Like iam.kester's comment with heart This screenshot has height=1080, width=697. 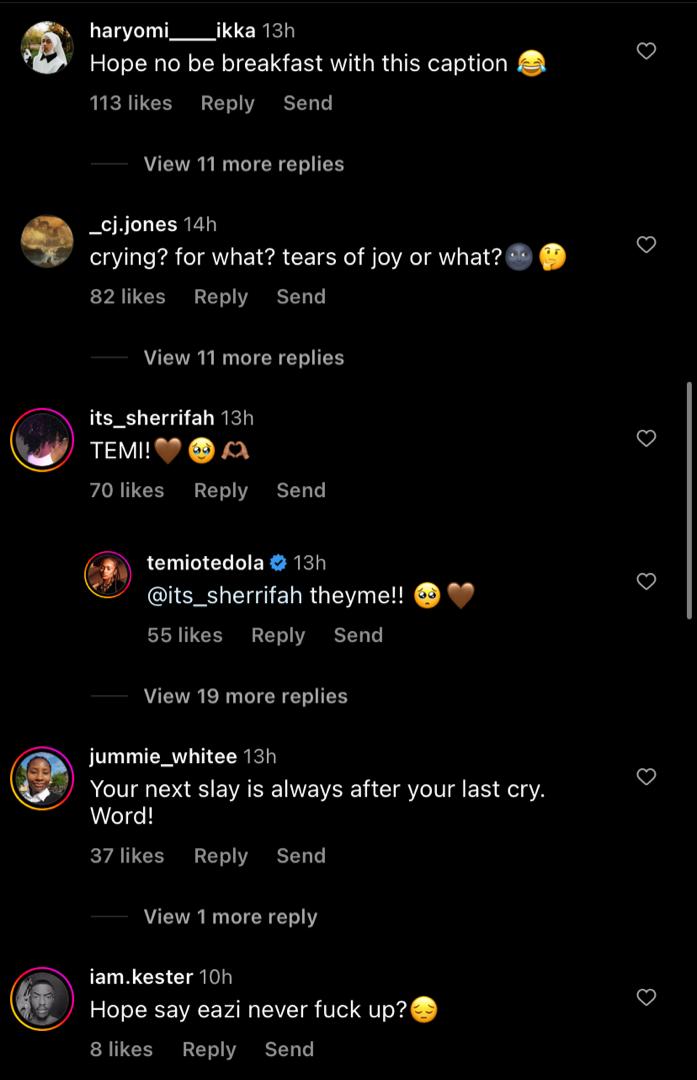[646, 997]
